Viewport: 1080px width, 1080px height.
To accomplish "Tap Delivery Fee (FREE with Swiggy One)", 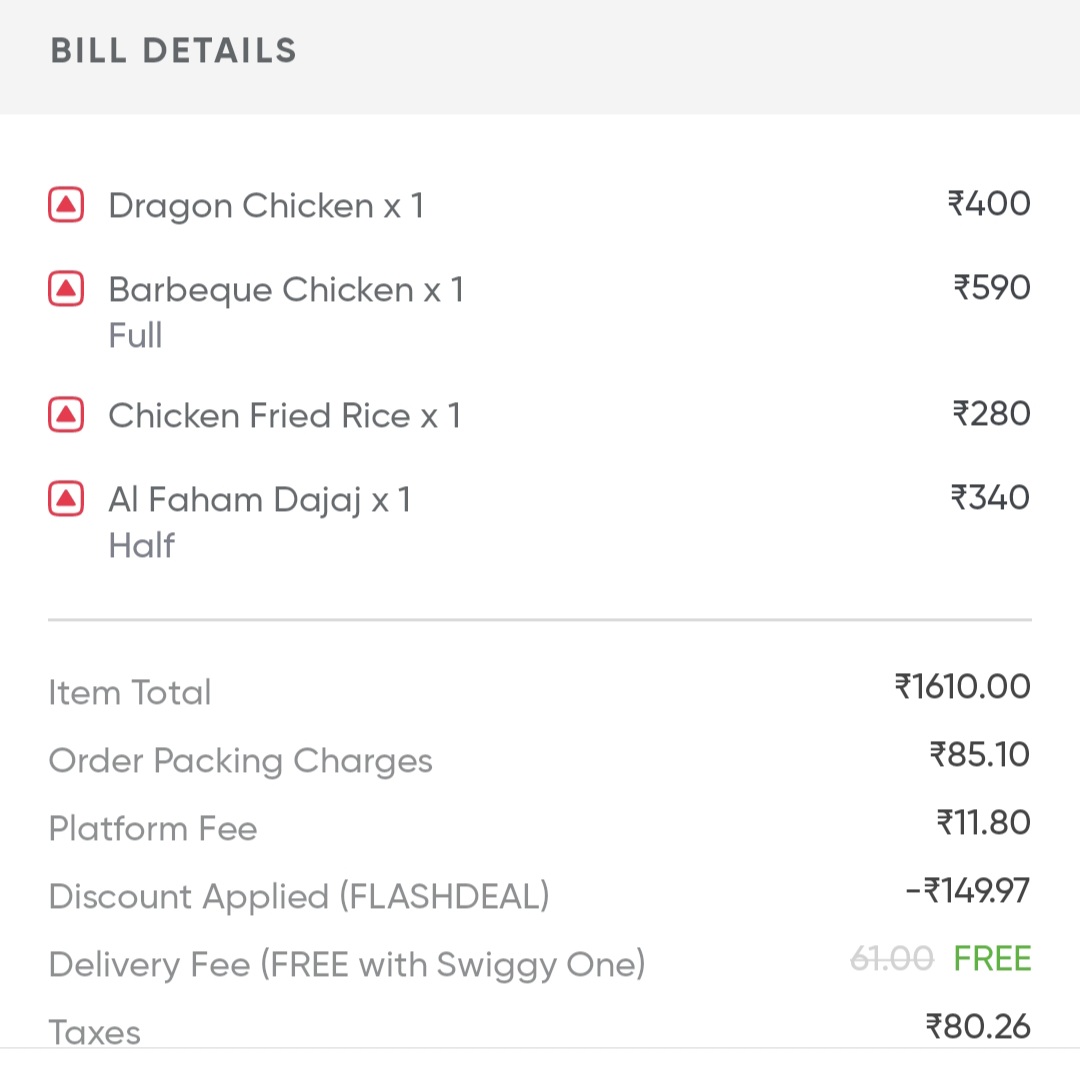I will [x=347, y=965].
